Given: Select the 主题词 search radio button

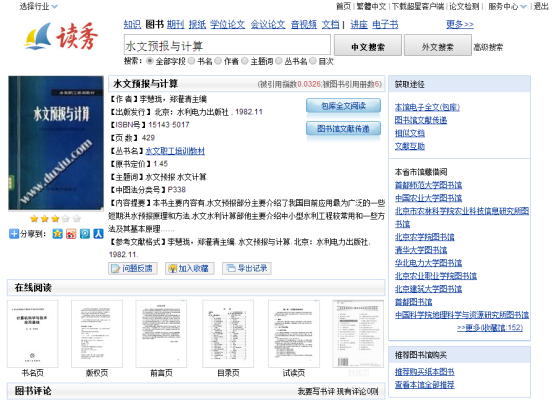Looking at the screenshot, I should (x=245, y=61).
